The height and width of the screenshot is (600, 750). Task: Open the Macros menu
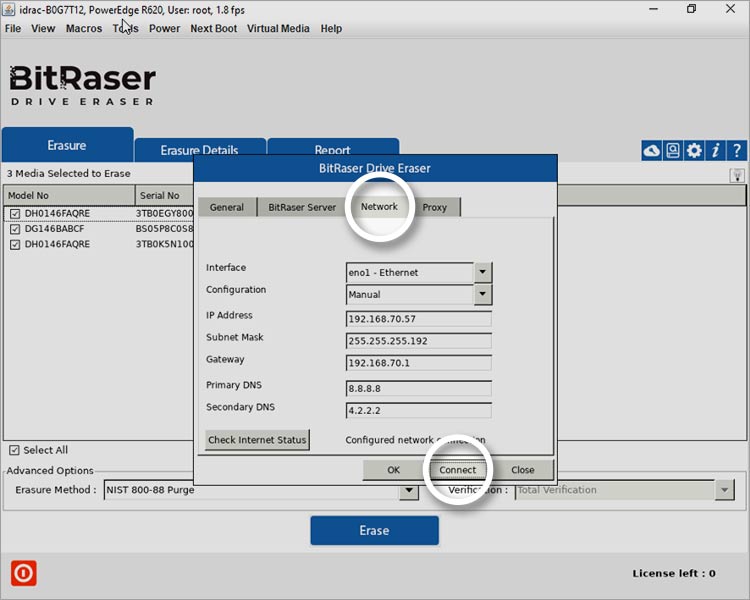[84, 29]
